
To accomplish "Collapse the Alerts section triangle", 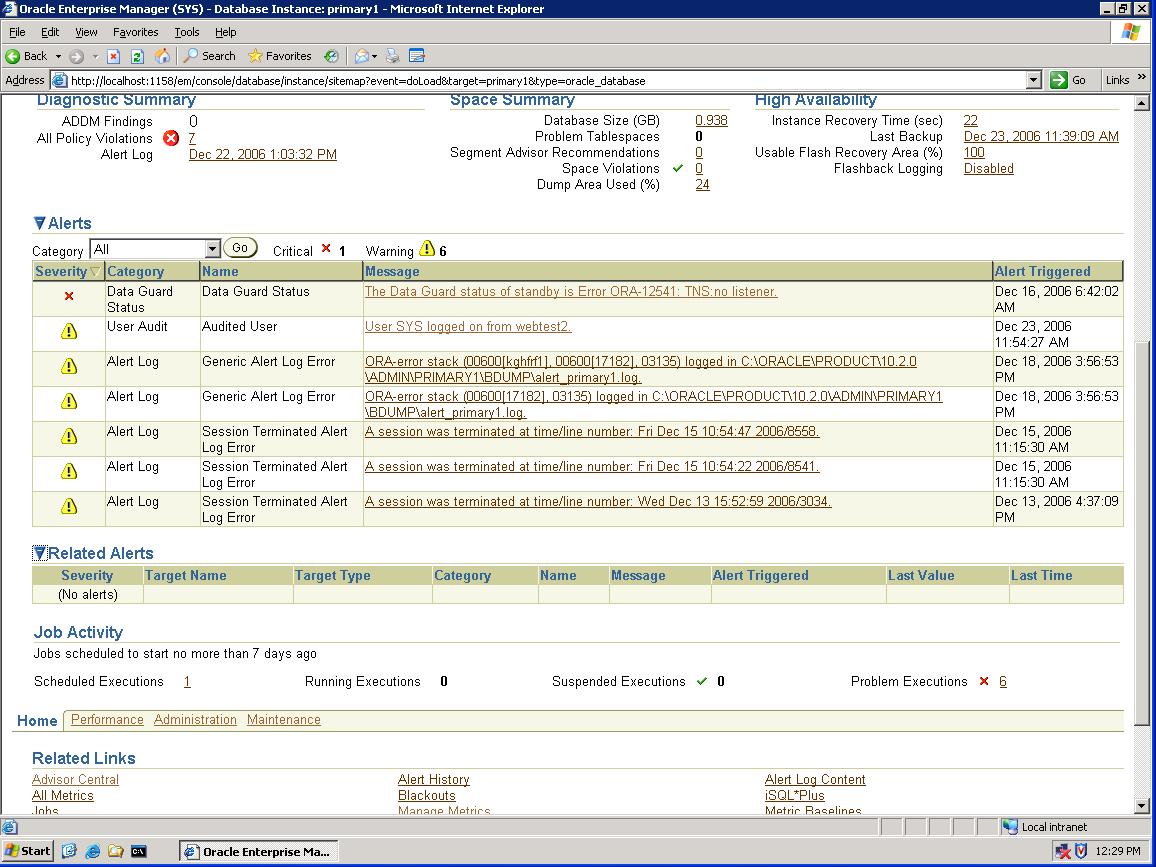I will [x=40, y=223].
